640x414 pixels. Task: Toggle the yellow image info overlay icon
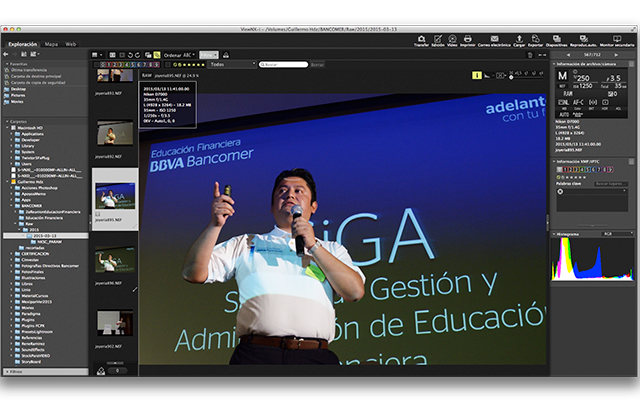pos(477,76)
